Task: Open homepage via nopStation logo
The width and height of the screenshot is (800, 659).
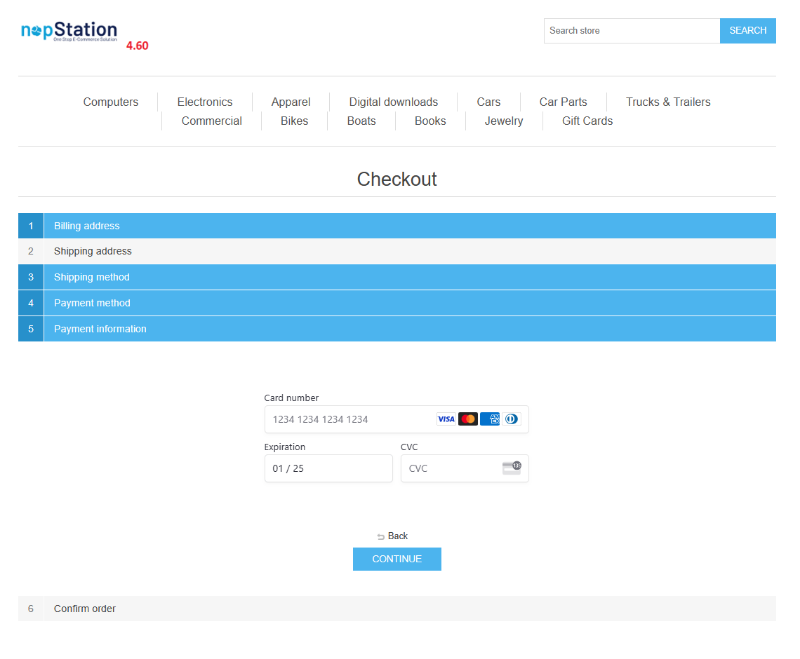Action: point(68,31)
